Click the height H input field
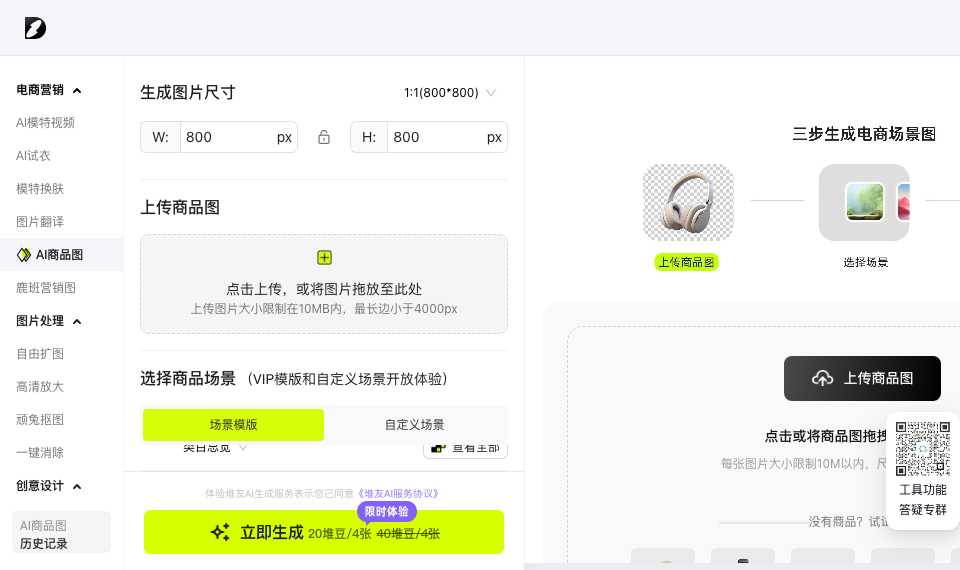The width and height of the screenshot is (960, 570). [x=429, y=137]
